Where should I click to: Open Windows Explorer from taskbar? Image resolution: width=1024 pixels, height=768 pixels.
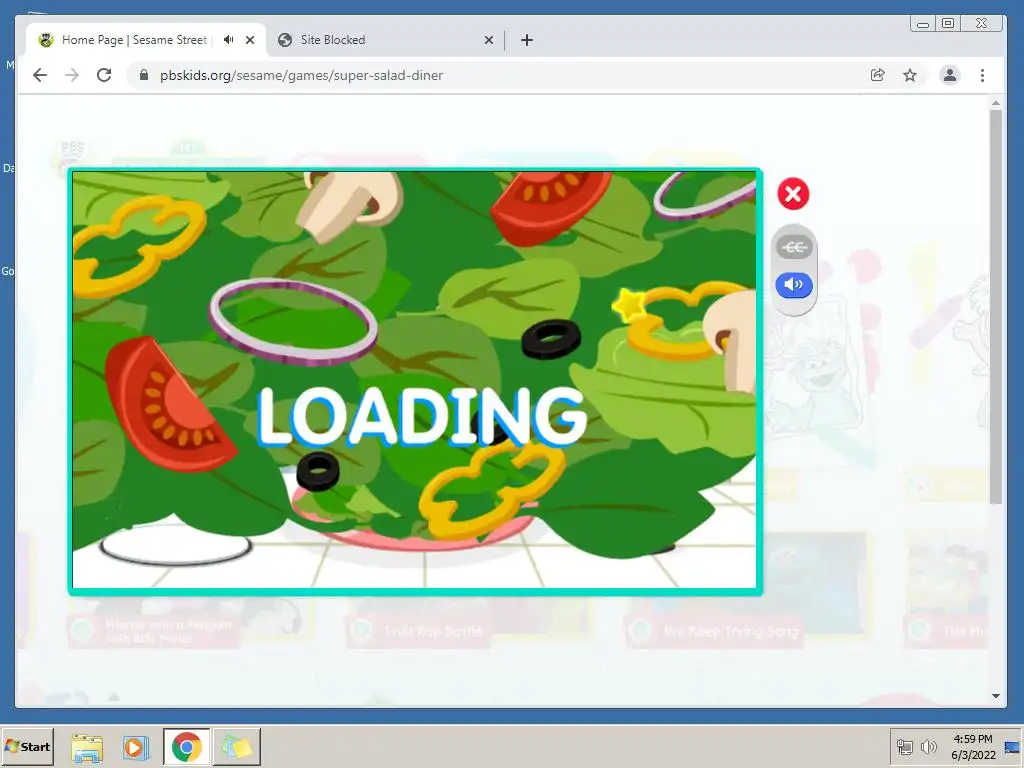coord(87,747)
